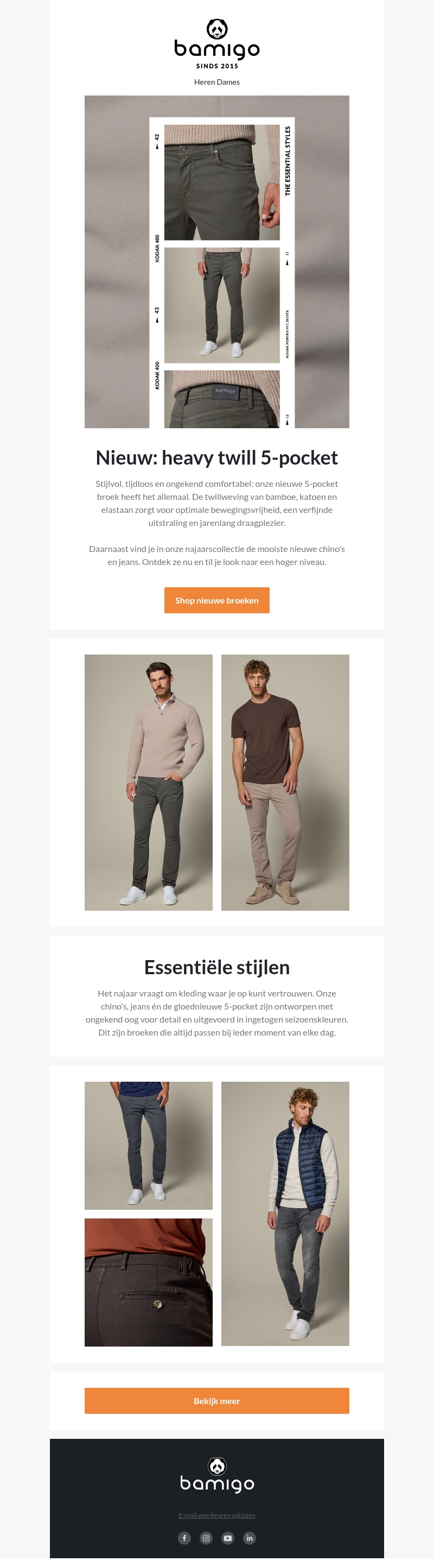Click the white bamigo logo in the footer

point(216,1475)
